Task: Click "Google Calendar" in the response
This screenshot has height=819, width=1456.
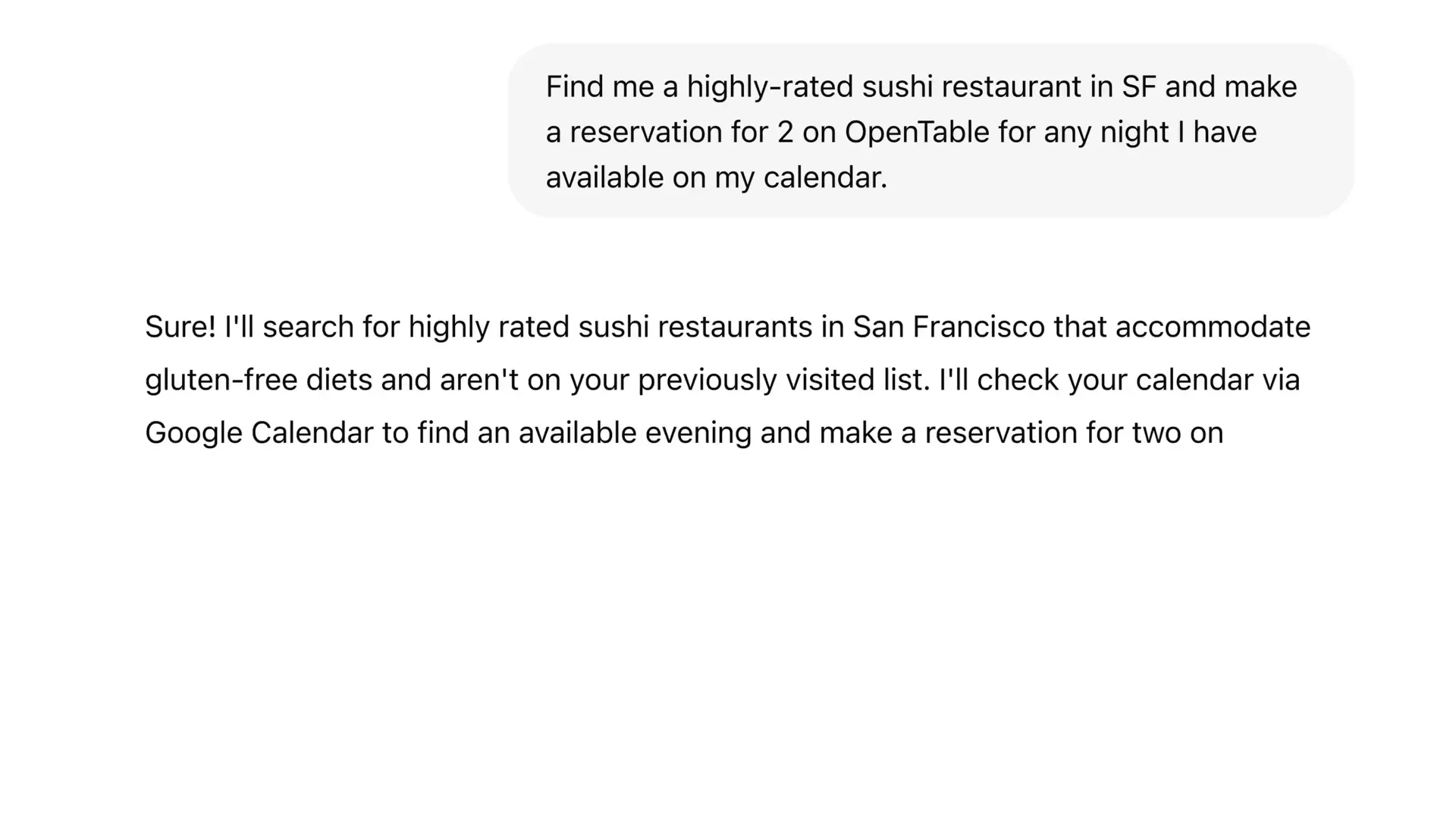Action: tap(259, 433)
